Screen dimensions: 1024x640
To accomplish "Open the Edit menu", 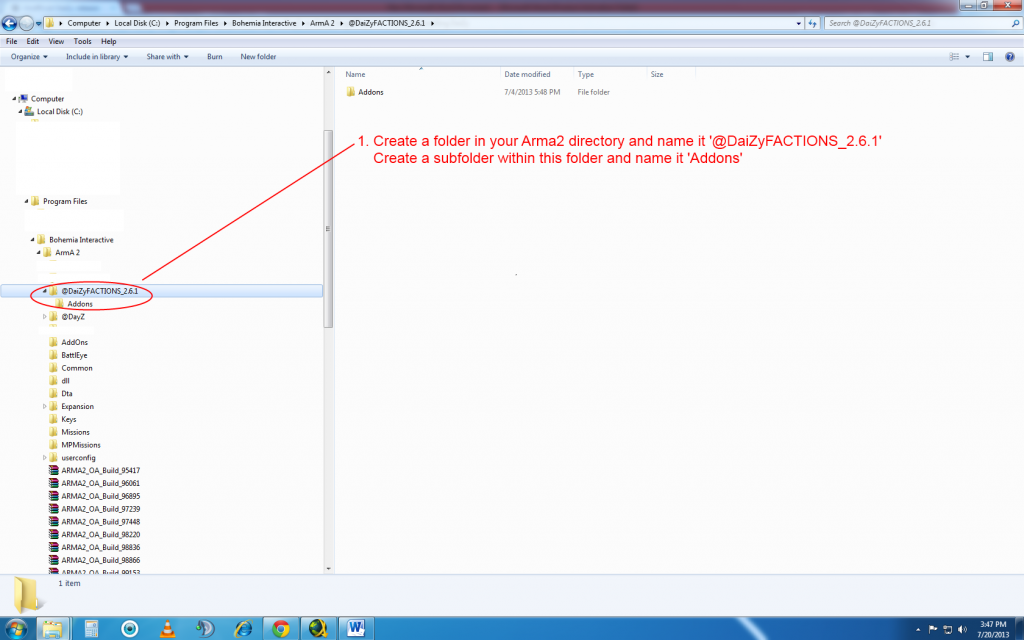I will (x=33, y=41).
